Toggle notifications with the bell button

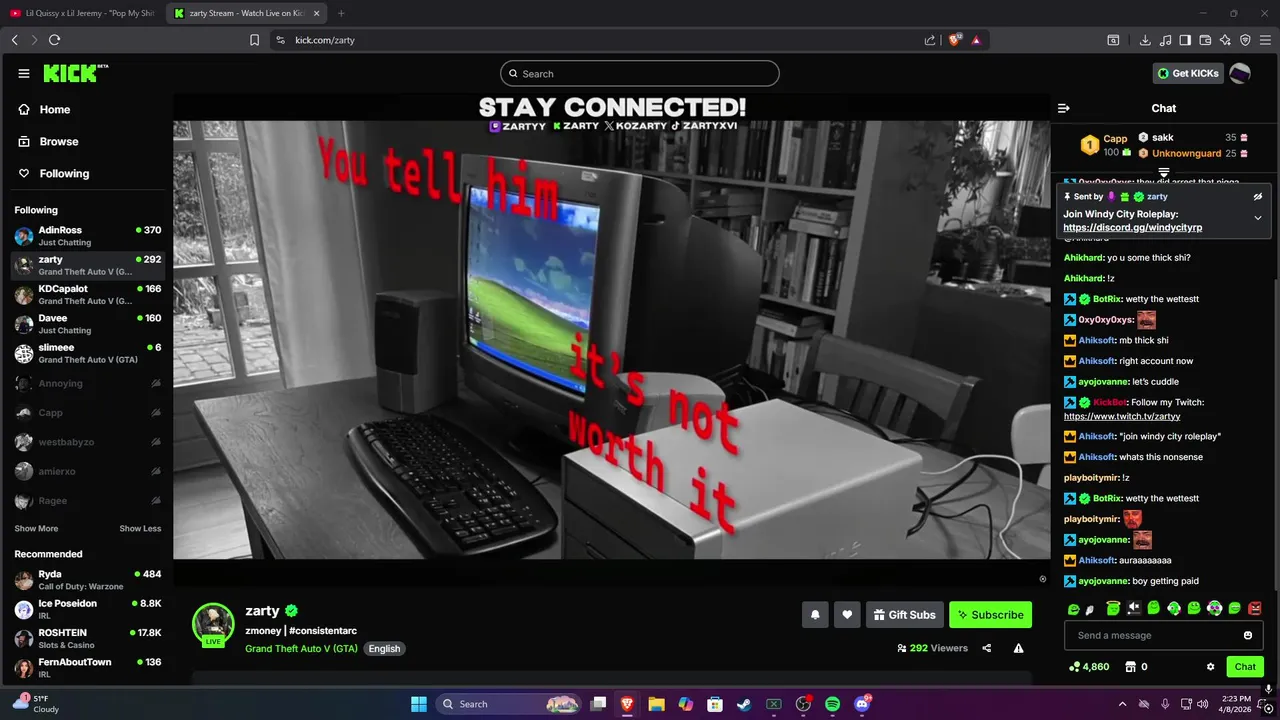(815, 615)
